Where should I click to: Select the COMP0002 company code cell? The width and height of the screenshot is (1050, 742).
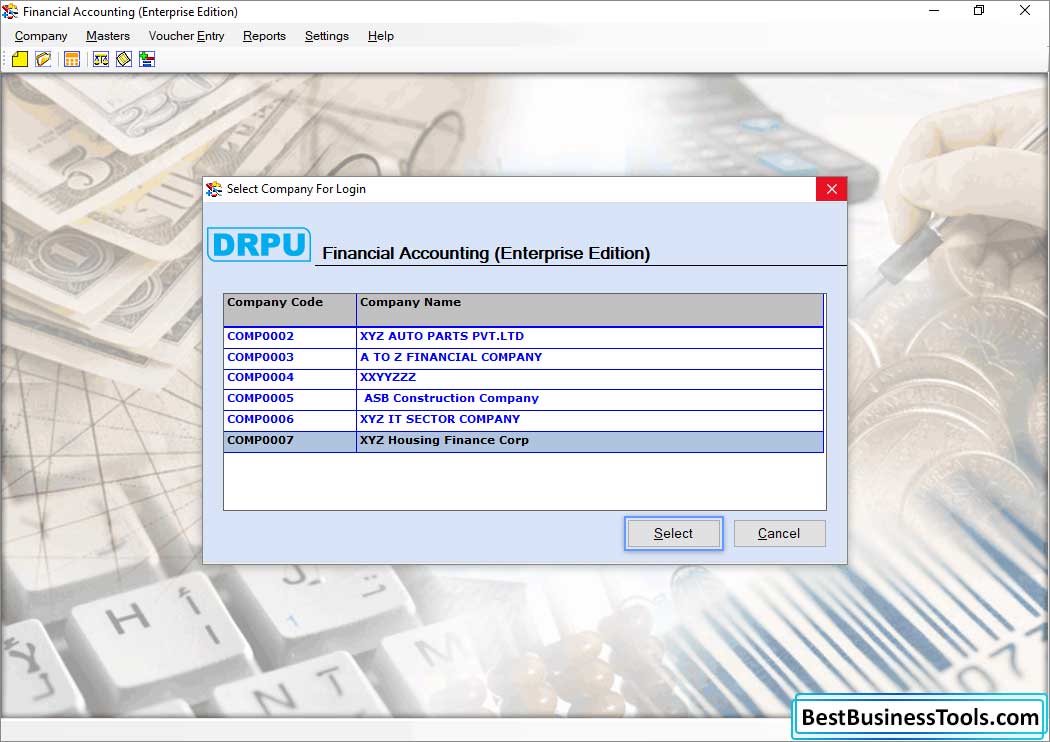pyautogui.click(x=290, y=337)
